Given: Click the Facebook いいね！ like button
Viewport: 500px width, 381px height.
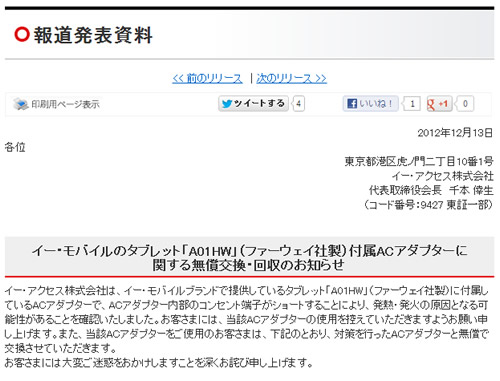Looking at the screenshot, I should click(371, 104).
